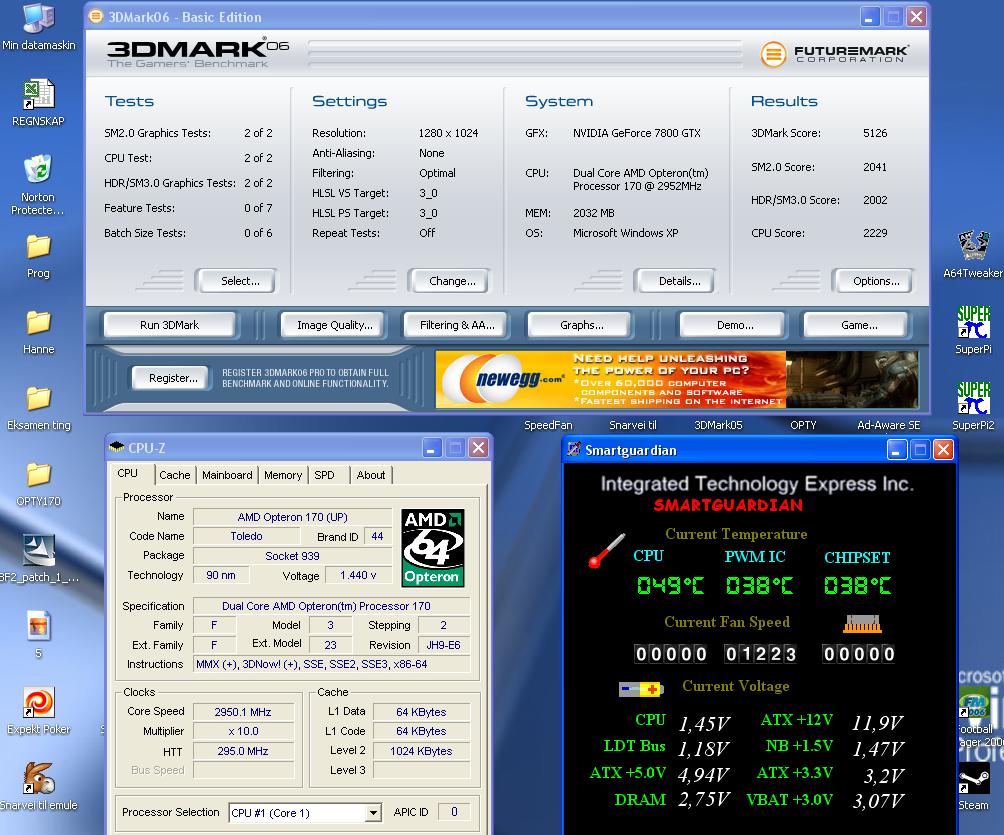Click the Graphs... button in 3DMark06
Screen dimensions: 1004x835
point(581,325)
